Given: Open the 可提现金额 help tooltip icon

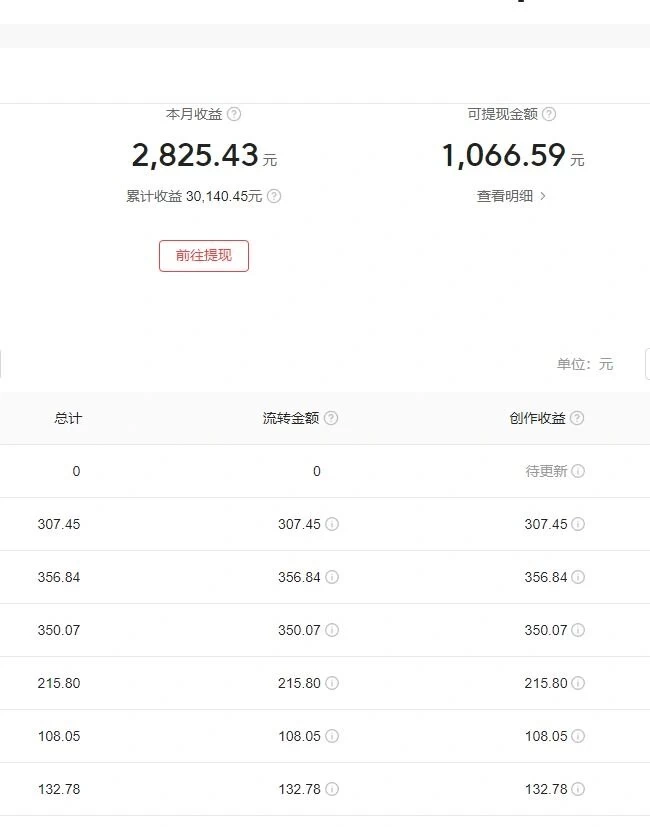Looking at the screenshot, I should coord(548,114).
